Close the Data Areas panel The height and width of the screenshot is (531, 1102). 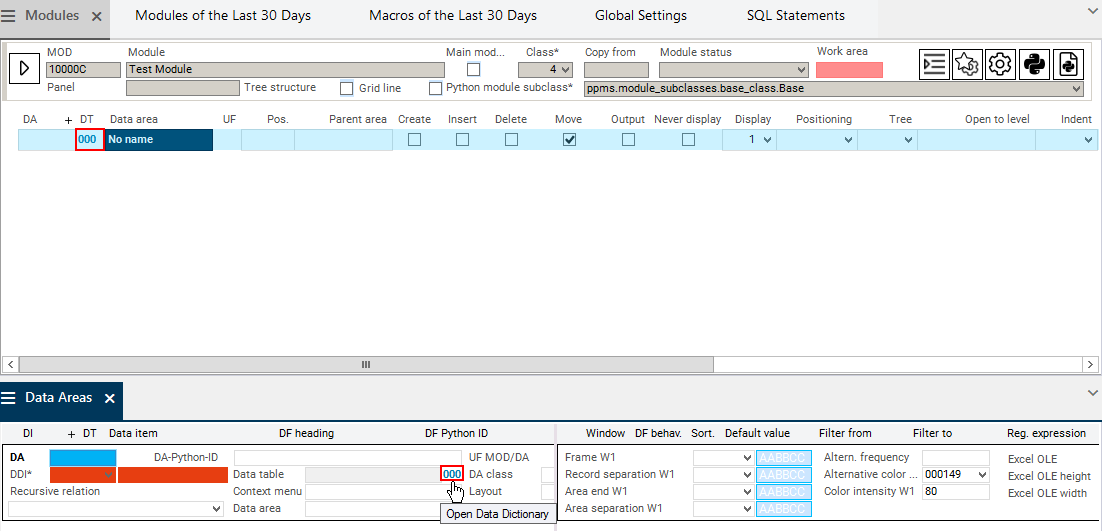[110, 398]
